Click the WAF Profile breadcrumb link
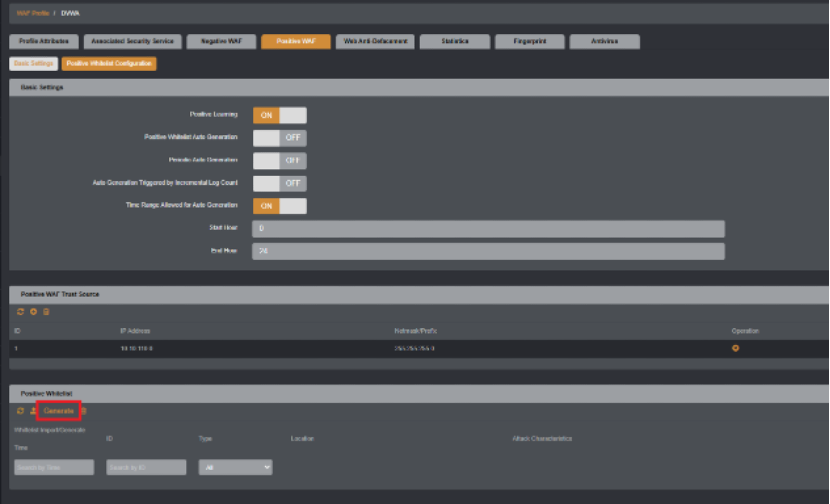 [x=33, y=13]
